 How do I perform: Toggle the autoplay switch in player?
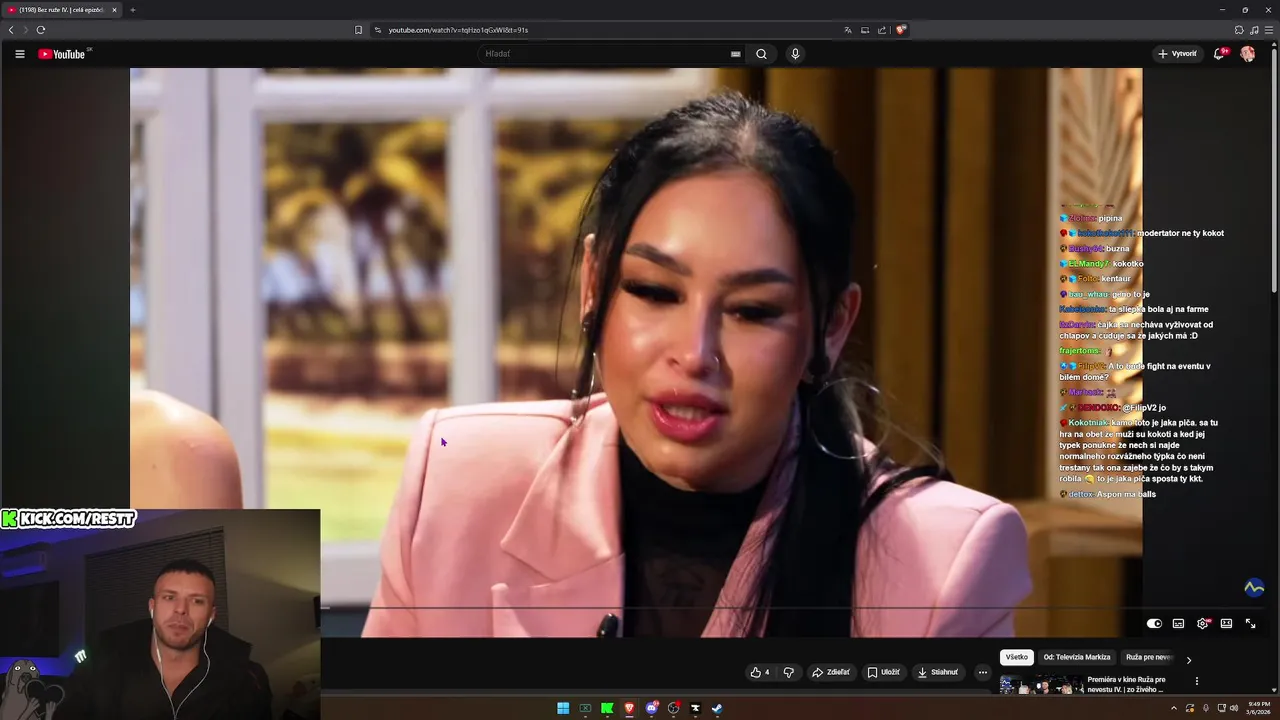tap(1154, 623)
